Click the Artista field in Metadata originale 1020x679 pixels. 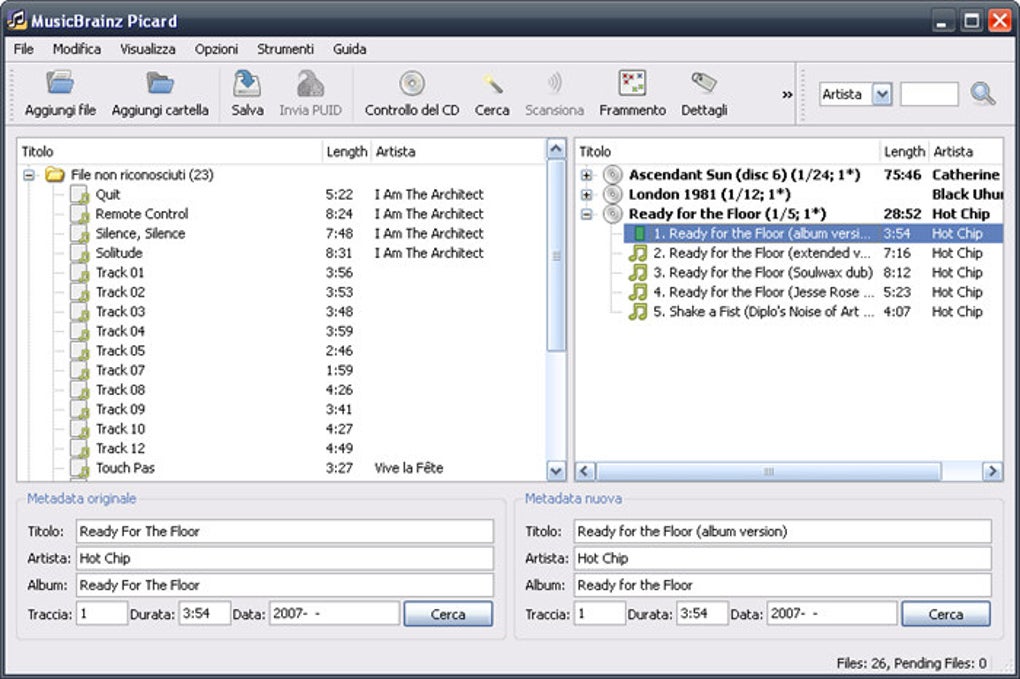click(x=284, y=558)
